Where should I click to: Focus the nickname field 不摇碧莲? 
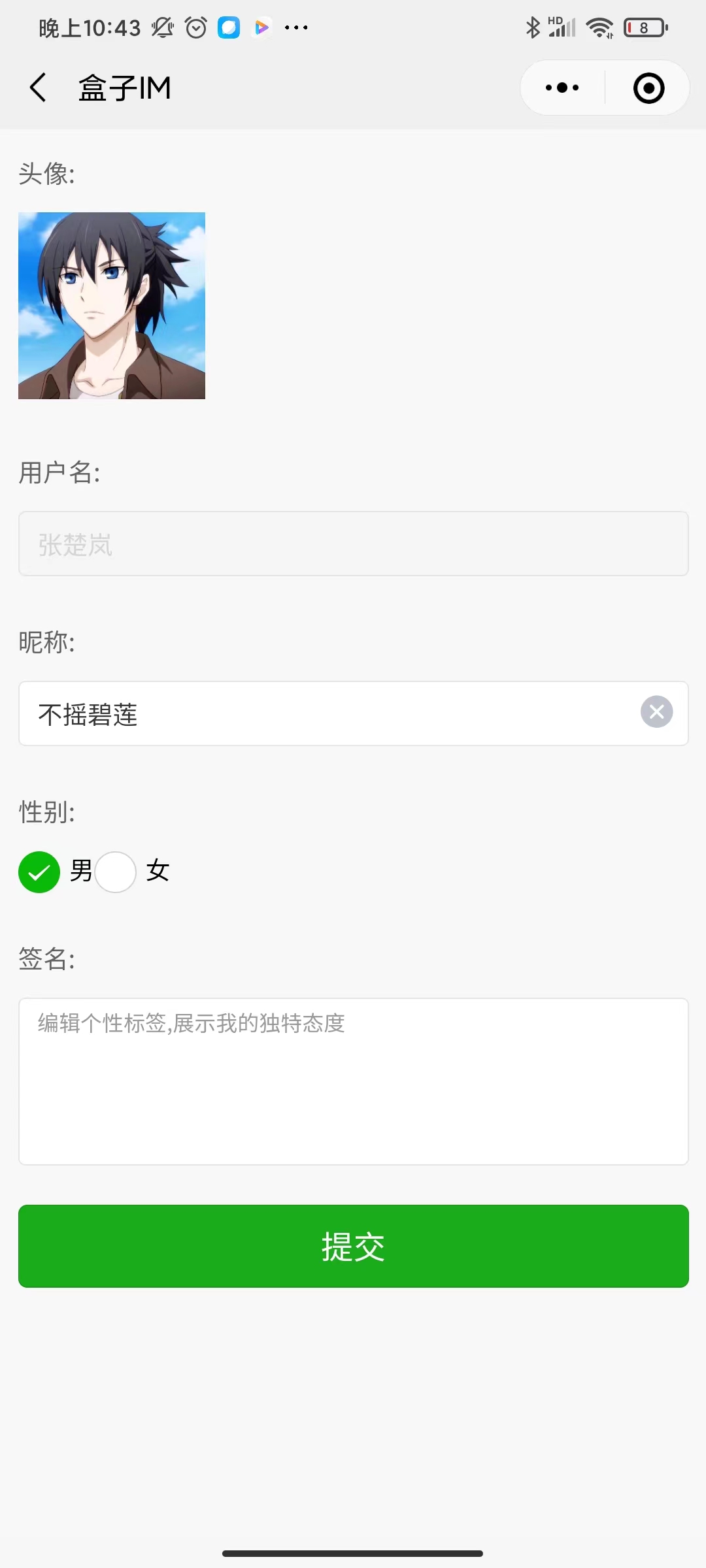click(x=327, y=713)
